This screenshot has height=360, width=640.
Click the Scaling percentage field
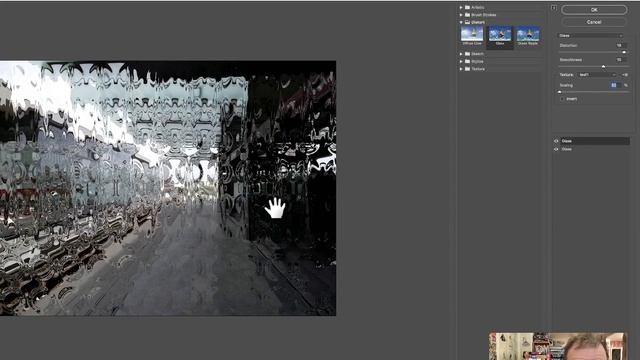tap(616, 85)
